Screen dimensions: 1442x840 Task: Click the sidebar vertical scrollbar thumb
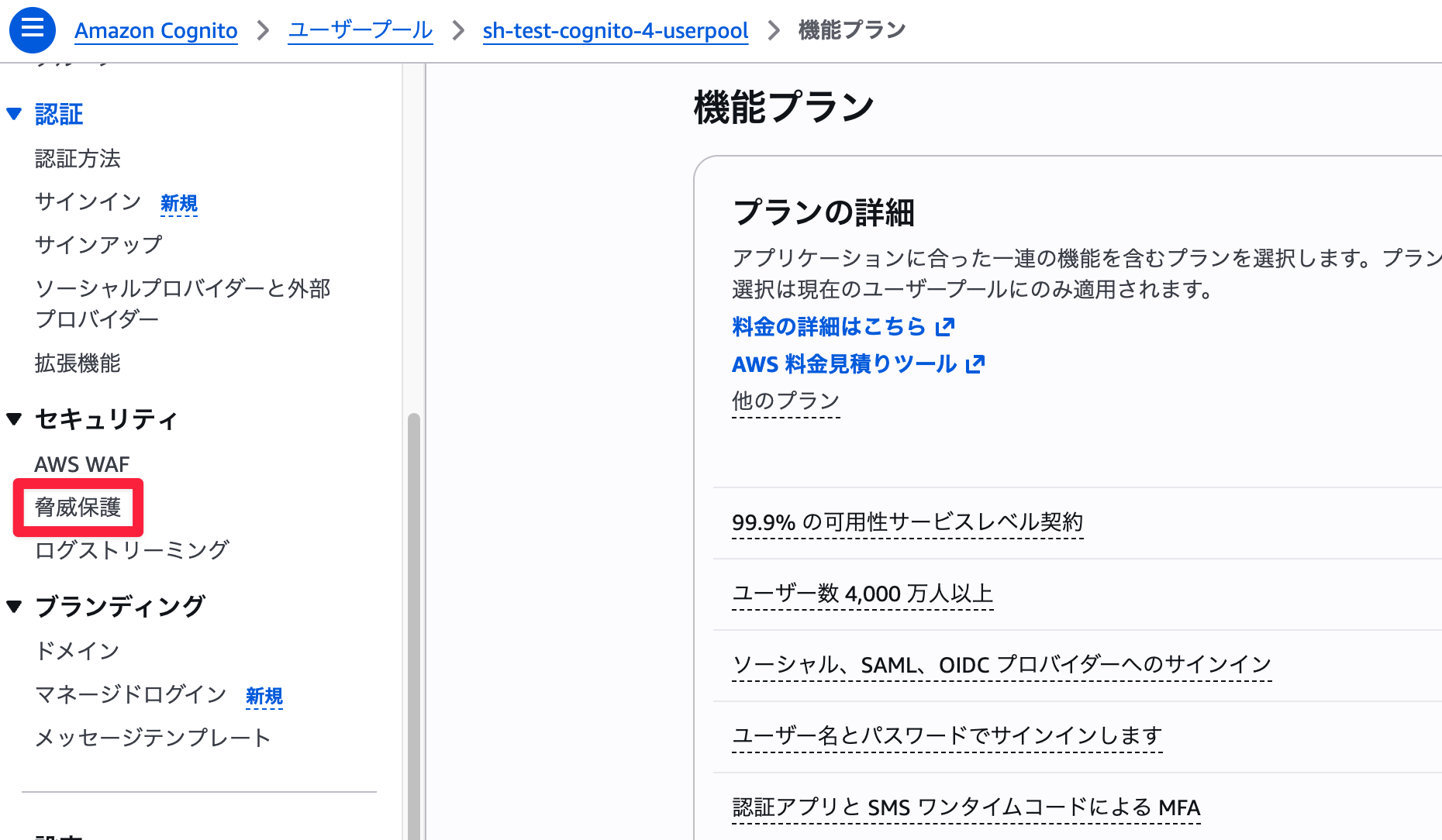click(x=414, y=626)
